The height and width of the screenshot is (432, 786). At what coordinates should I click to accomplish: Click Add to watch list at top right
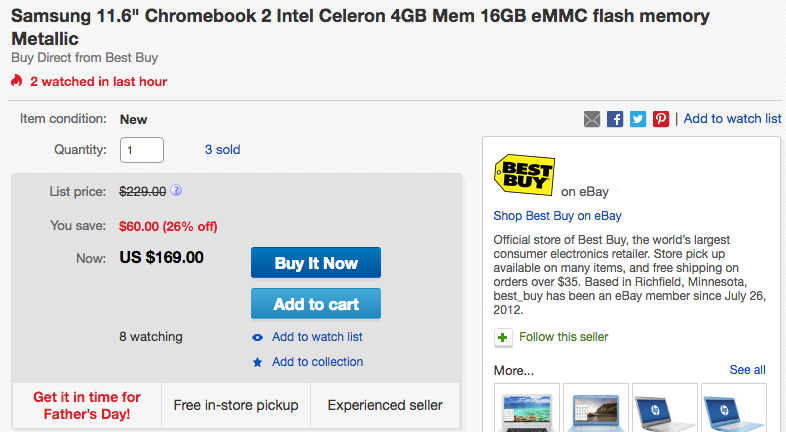pos(732,118)
